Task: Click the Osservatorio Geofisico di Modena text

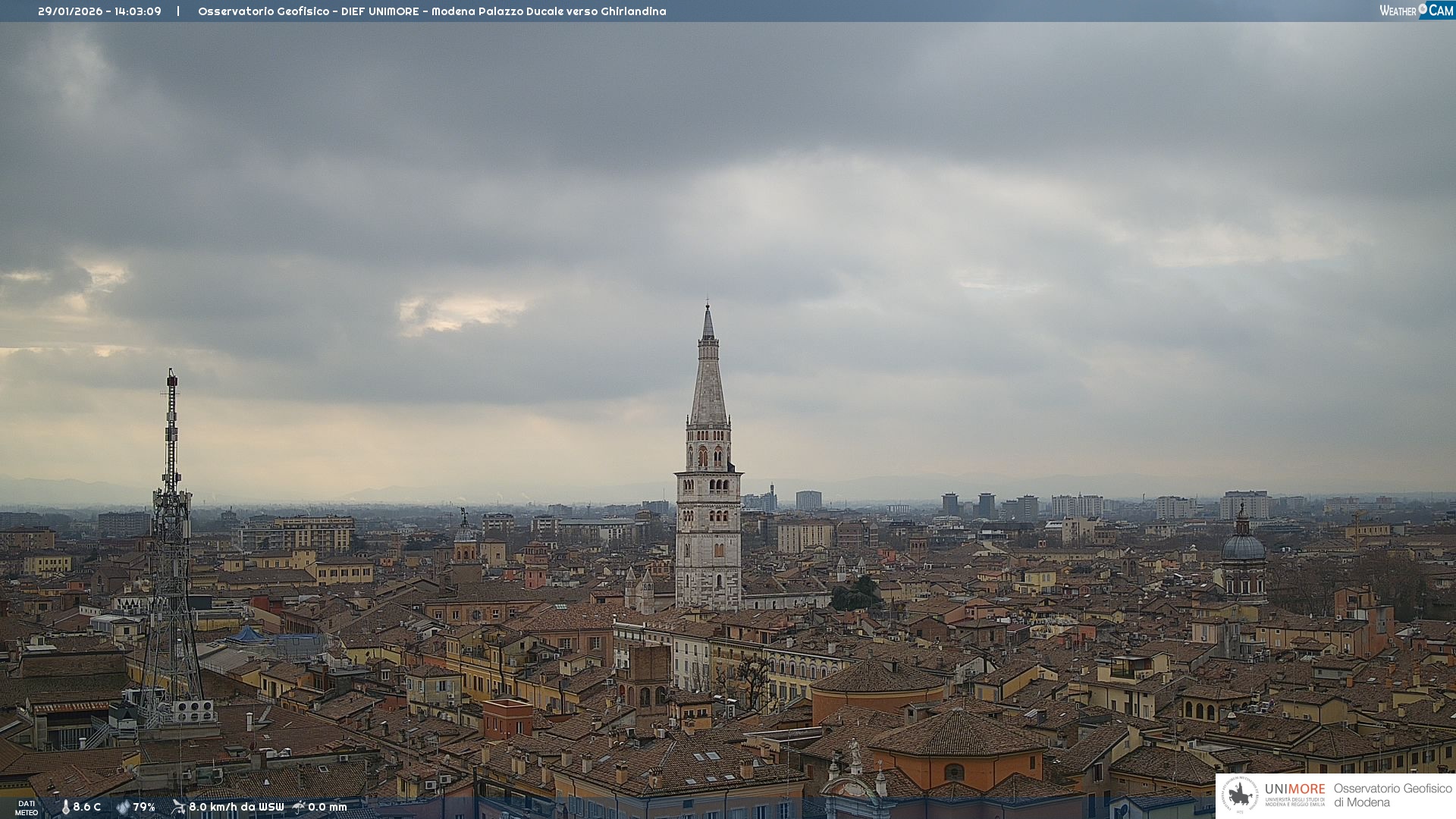Action: coord(1392,795)
